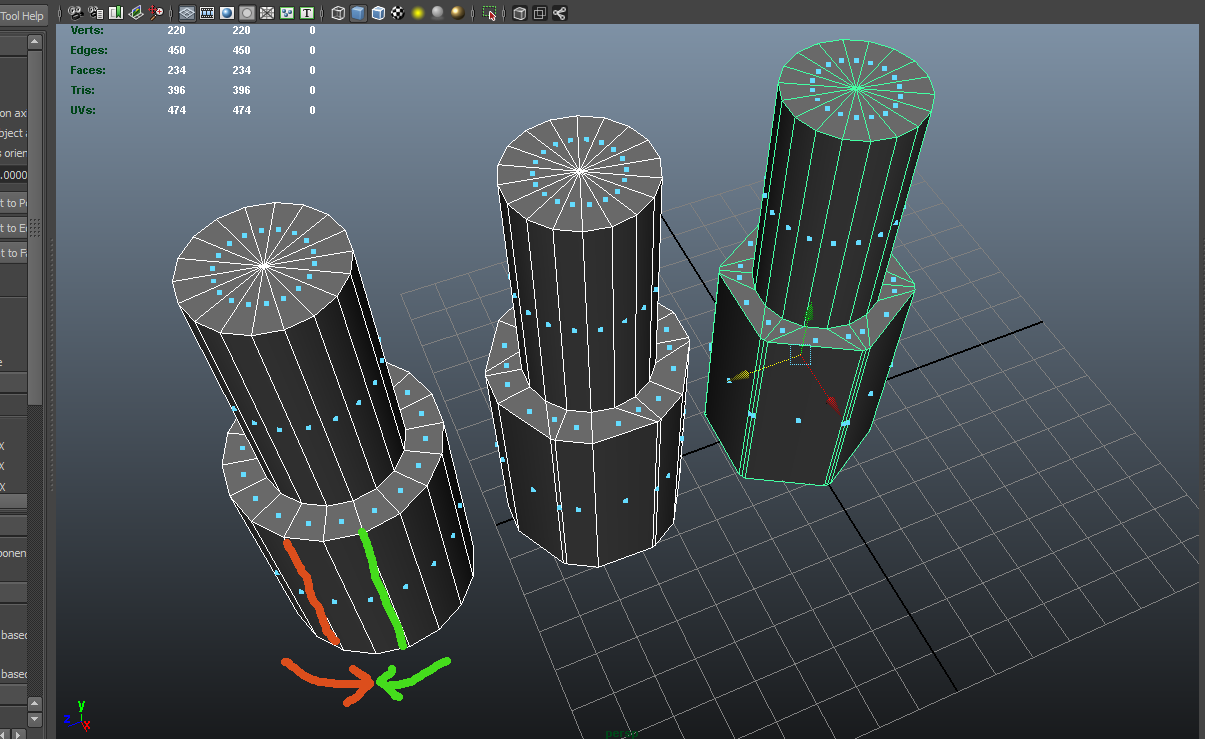Open camera attributes from the panel toolbar
1205x739 pixels.
(96, 14)
